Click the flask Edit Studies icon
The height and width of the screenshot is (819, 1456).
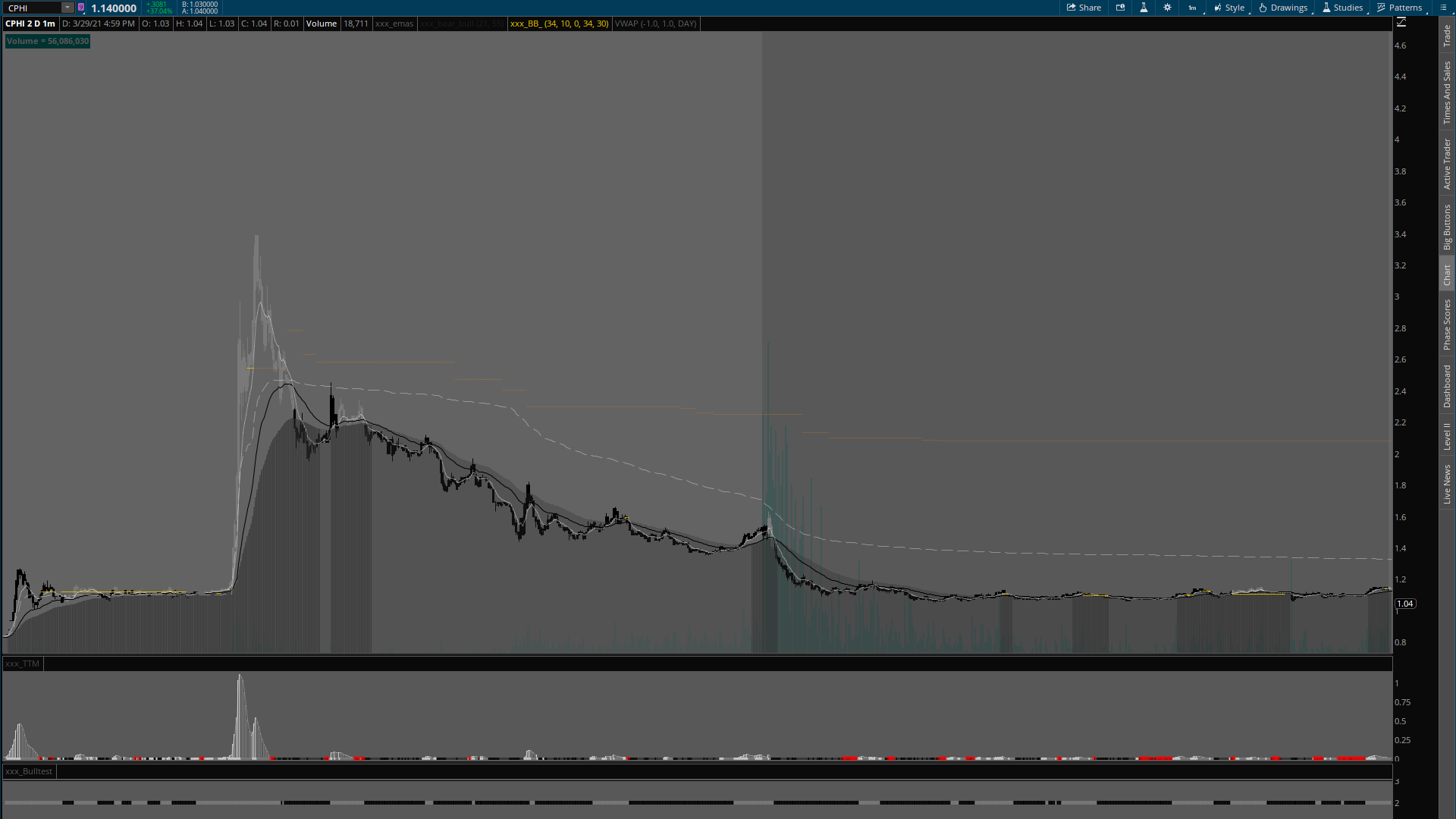[1144, 8]
